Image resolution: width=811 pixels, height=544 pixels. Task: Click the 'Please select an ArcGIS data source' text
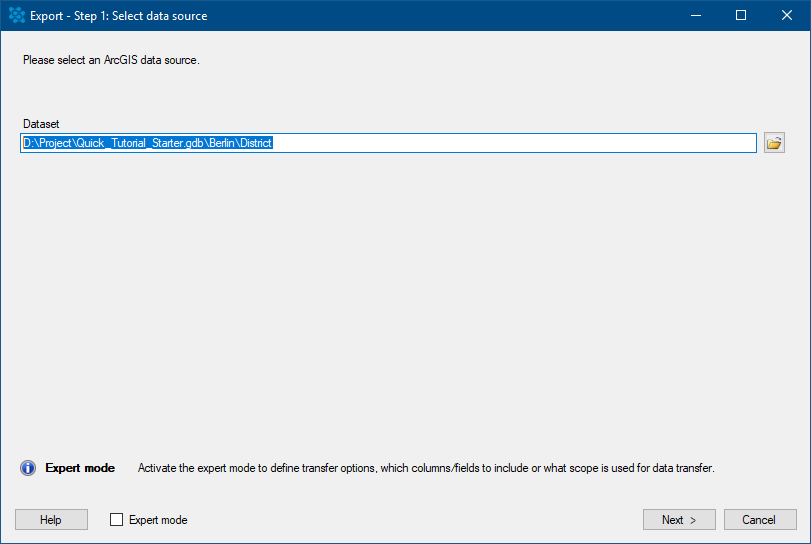click(x=111, y=60)
